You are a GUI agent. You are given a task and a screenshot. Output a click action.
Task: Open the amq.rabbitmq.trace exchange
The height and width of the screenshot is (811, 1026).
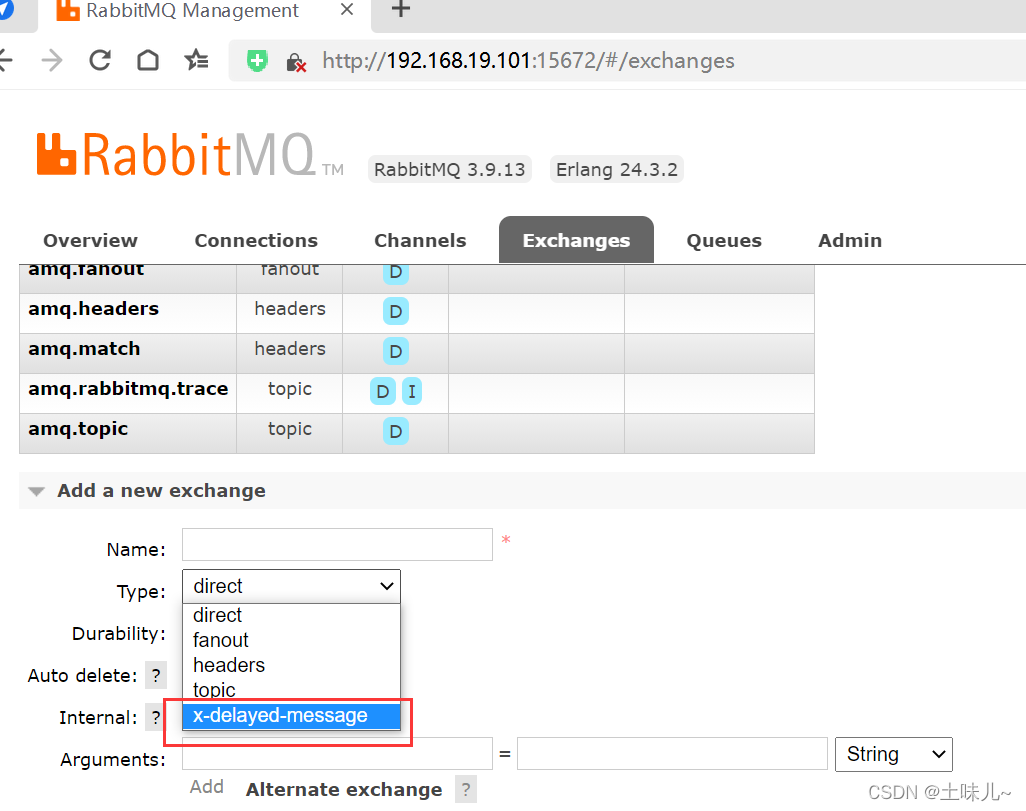128,389
